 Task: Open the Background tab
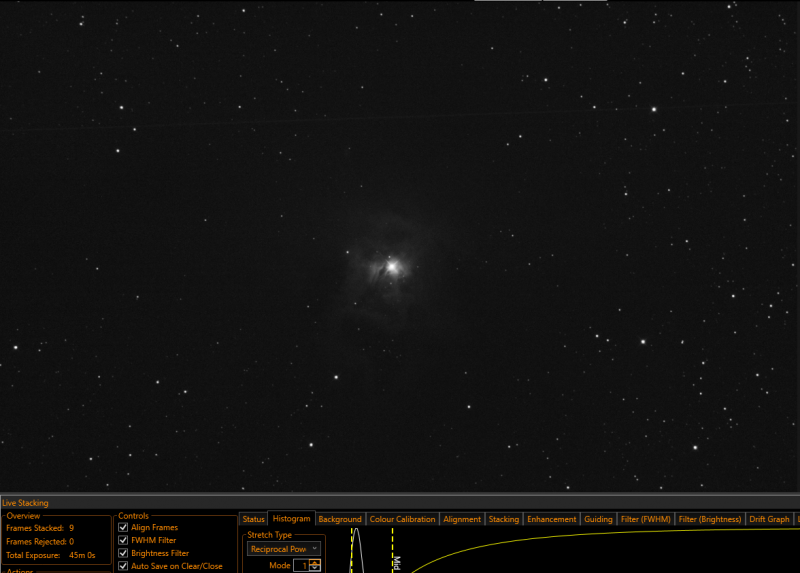click(340, 519)
